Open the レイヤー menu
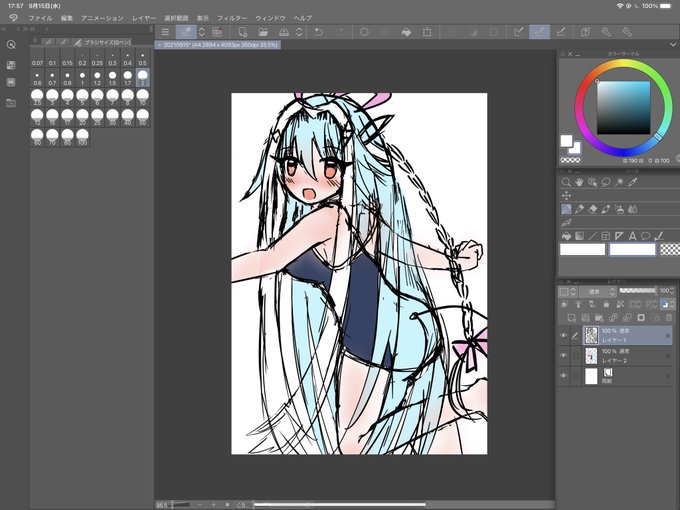The width and height of the screenshot is (680, 510). [144, 18]
